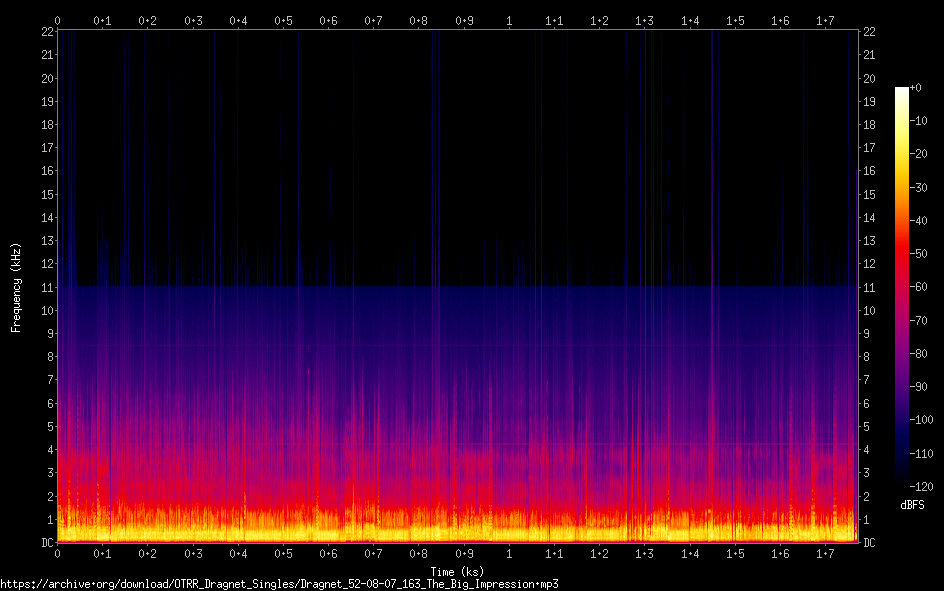The height and width of the screenshot is (591, 944).
Task: Click the 'DC' label on the left frequency axis
Action: [46, 543]
